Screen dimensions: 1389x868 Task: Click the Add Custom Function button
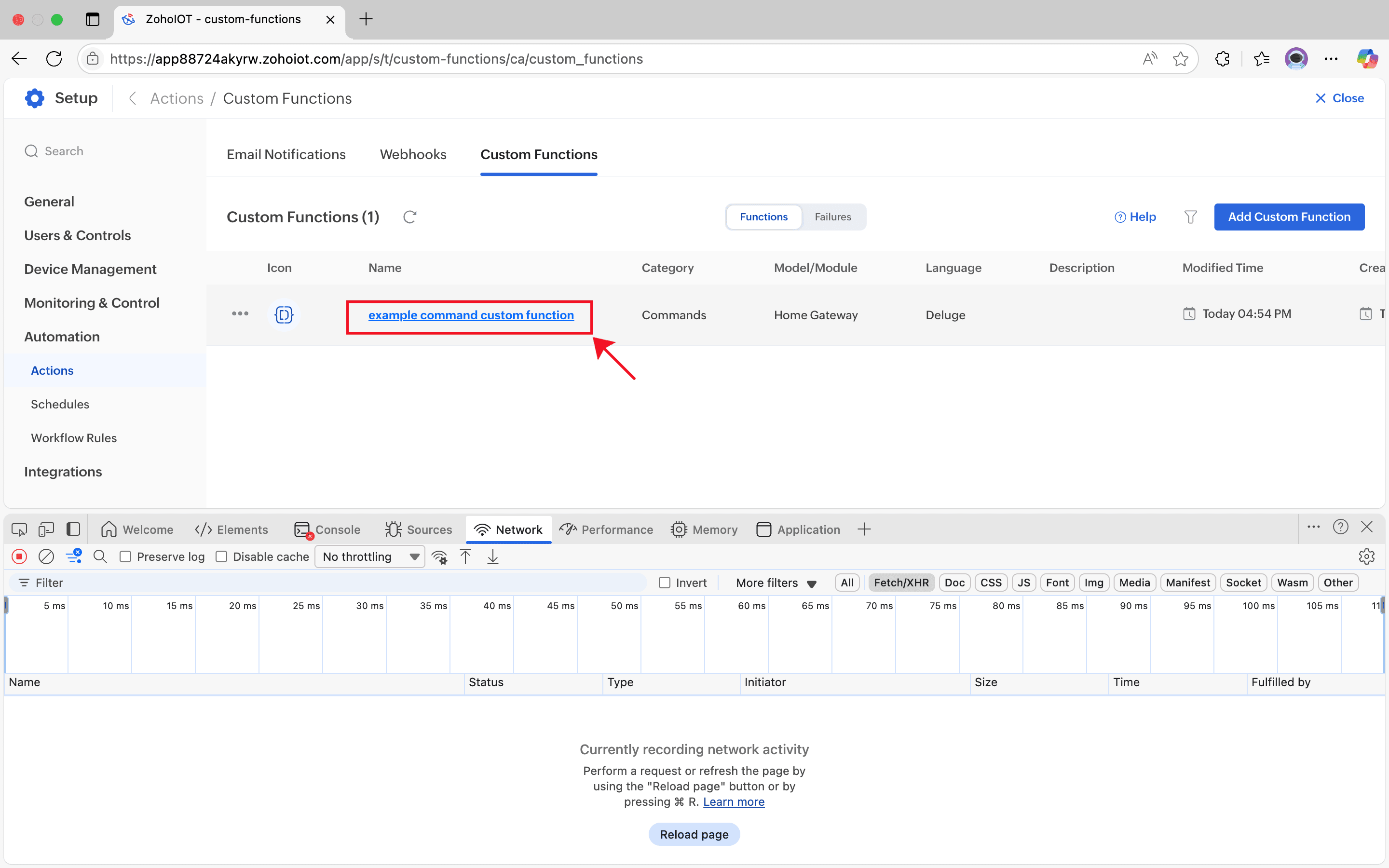(1289, 217)
